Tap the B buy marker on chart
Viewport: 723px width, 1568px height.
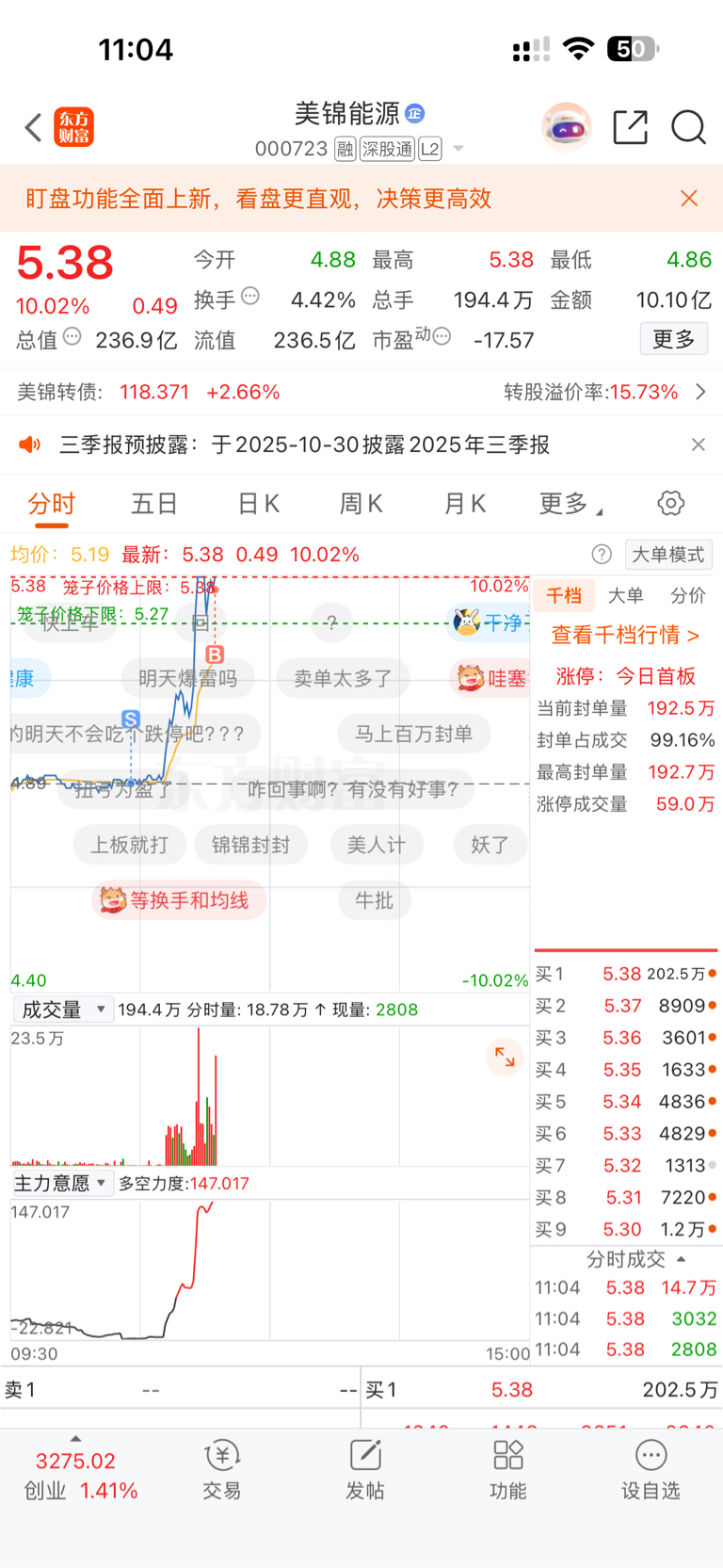coord(215,655)
